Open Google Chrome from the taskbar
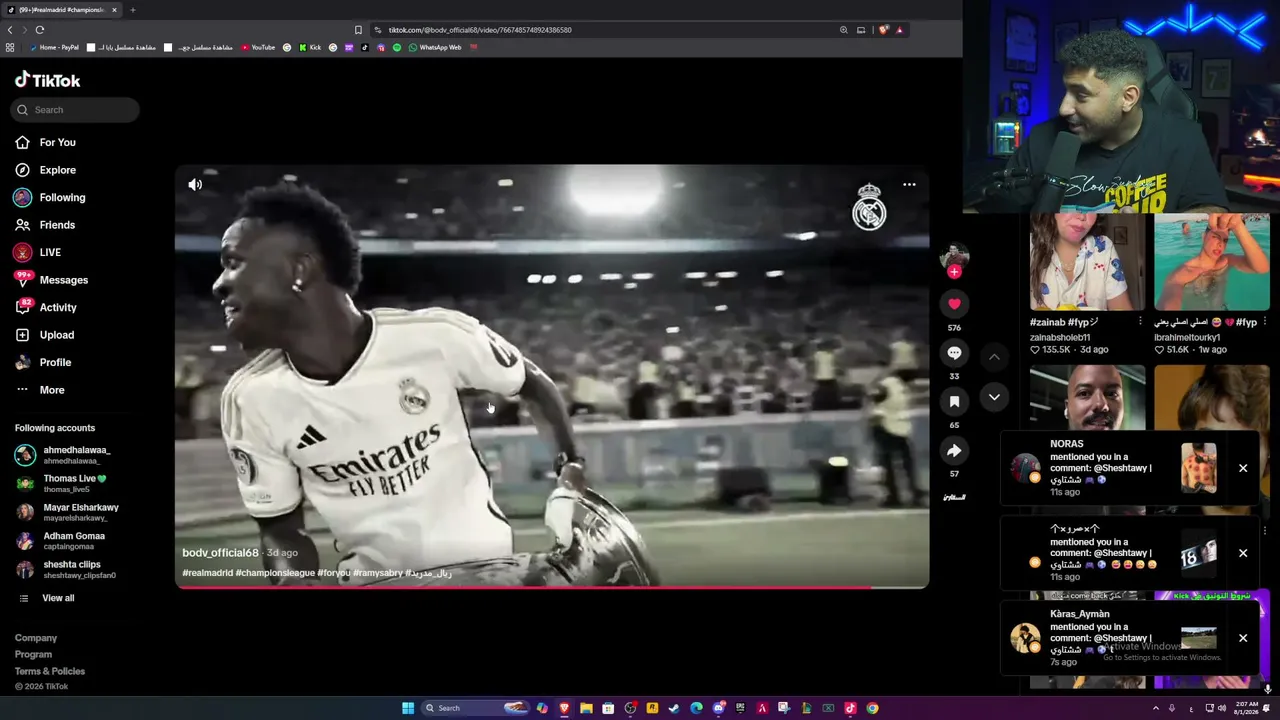 pyautogui.click(x=872, y=708)
